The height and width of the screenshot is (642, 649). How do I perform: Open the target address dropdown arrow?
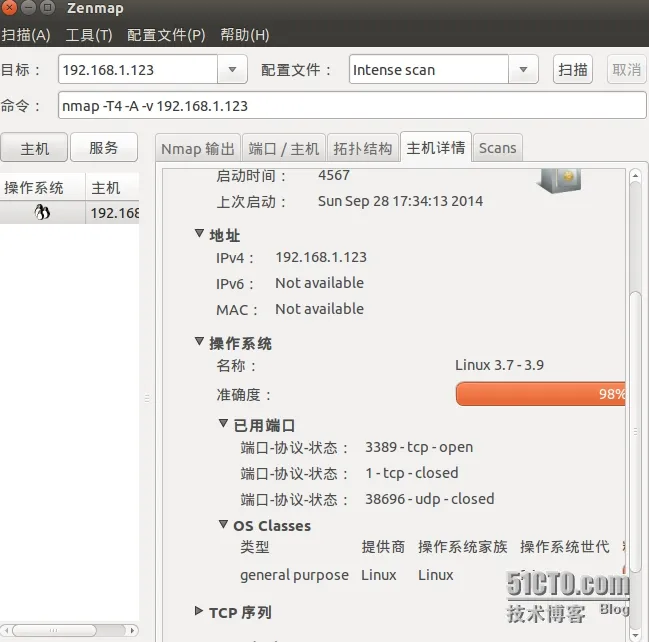point(232,69)
